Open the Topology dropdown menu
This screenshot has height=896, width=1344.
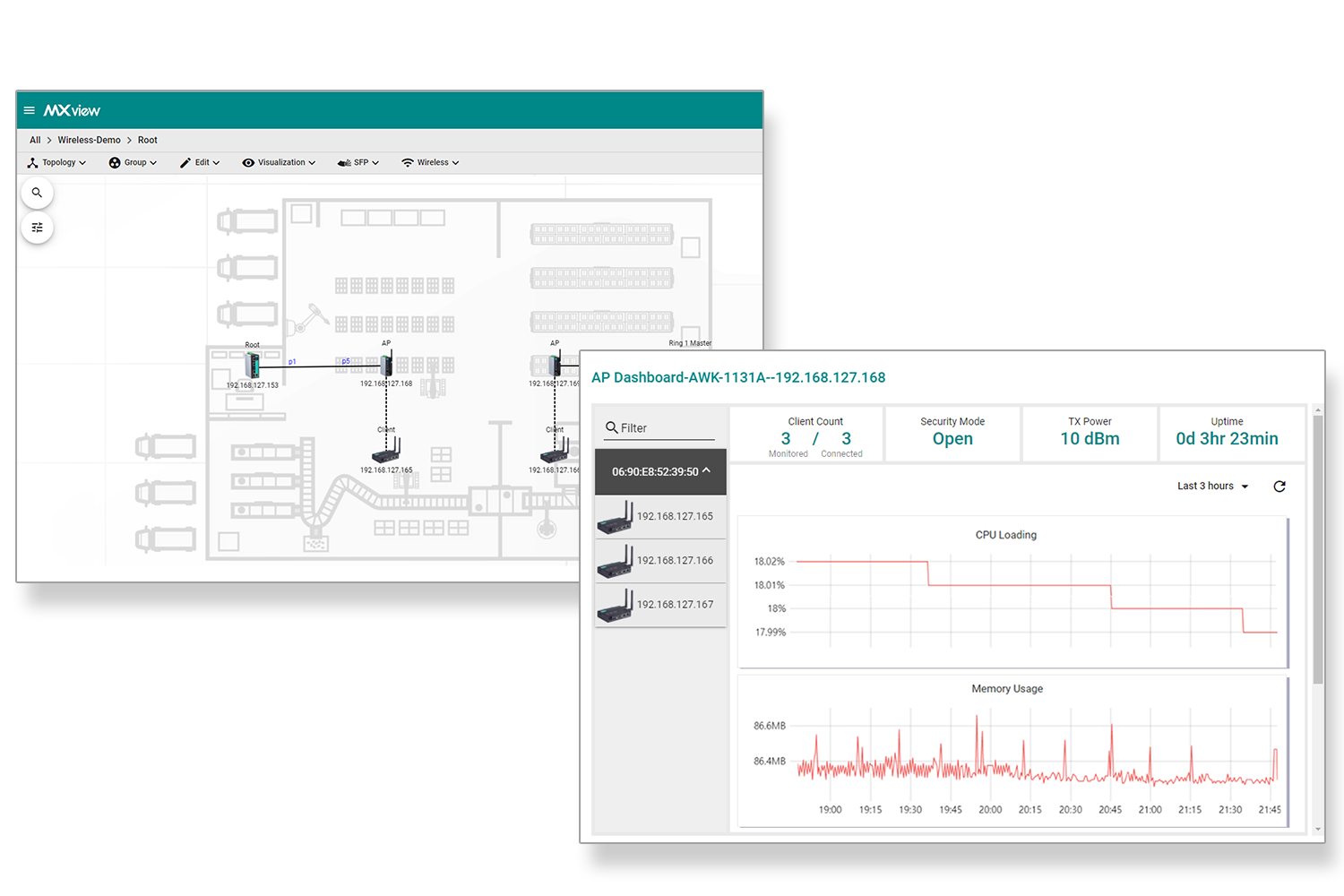pos(57,163)
